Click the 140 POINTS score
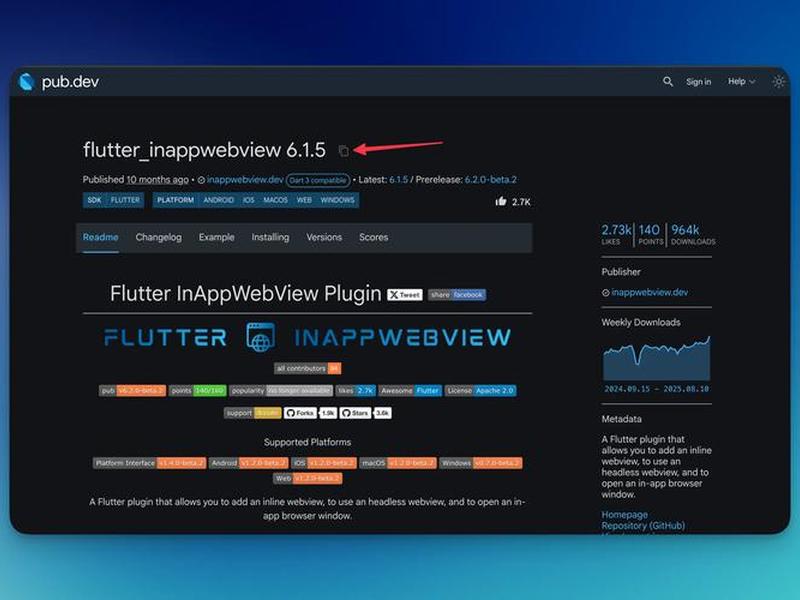Screen dimensions: 800x600 pos(649,235)
